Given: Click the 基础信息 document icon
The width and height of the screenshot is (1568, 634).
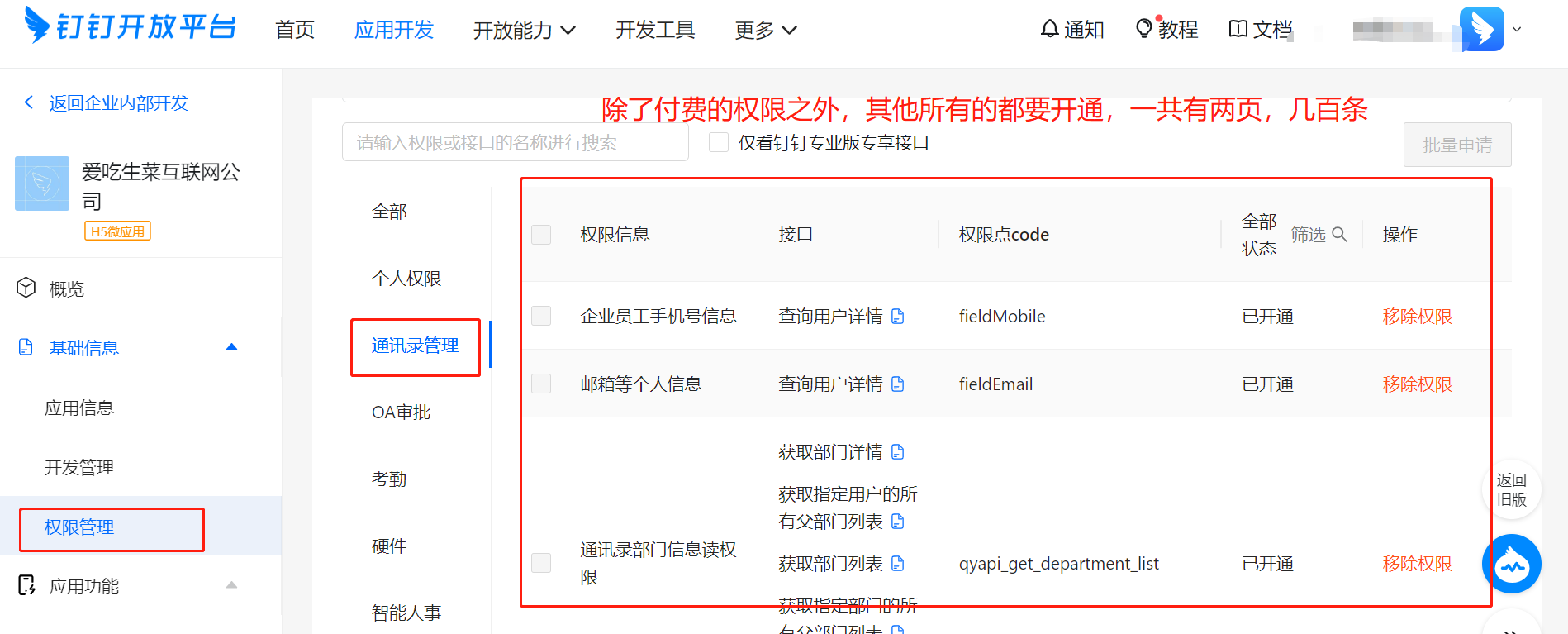Looking at the screenshot, I should point(26,347).
